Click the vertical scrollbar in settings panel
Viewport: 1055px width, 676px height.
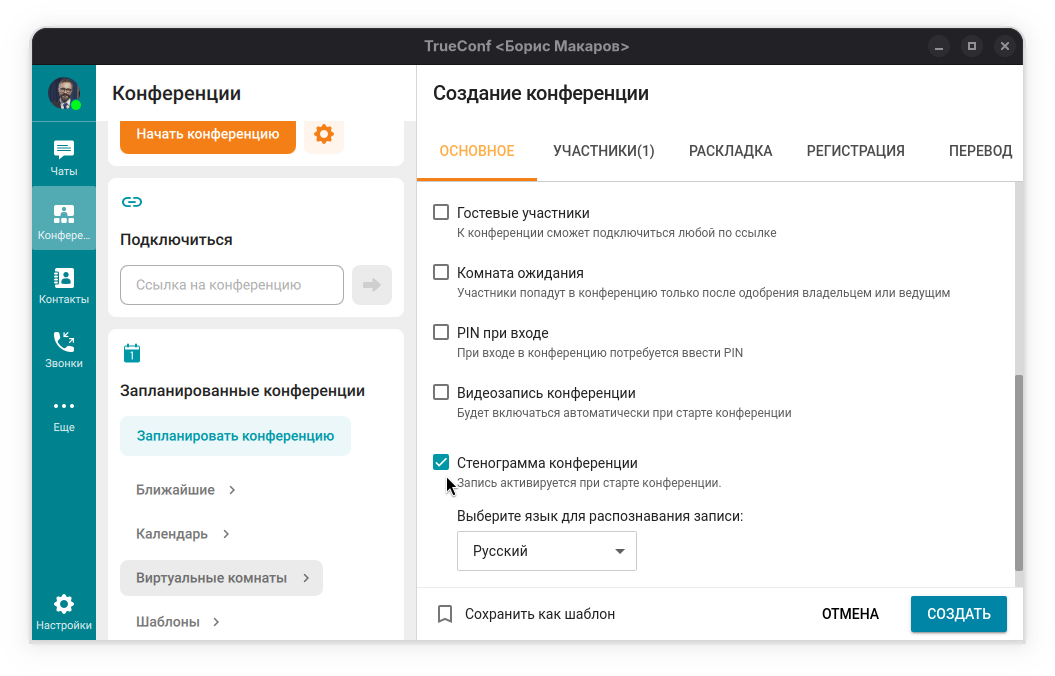1018,470
